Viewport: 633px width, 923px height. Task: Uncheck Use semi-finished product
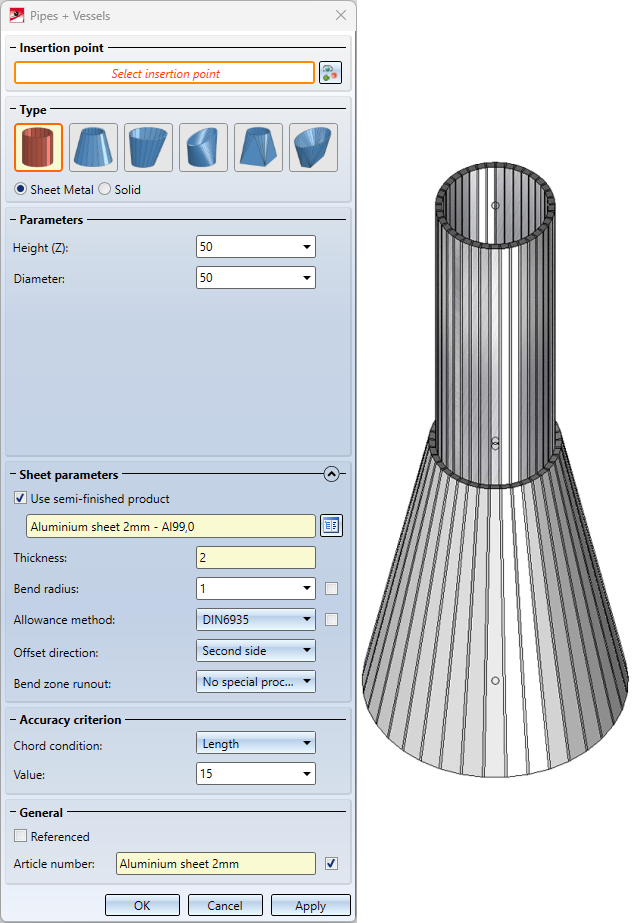click(21, 498)
